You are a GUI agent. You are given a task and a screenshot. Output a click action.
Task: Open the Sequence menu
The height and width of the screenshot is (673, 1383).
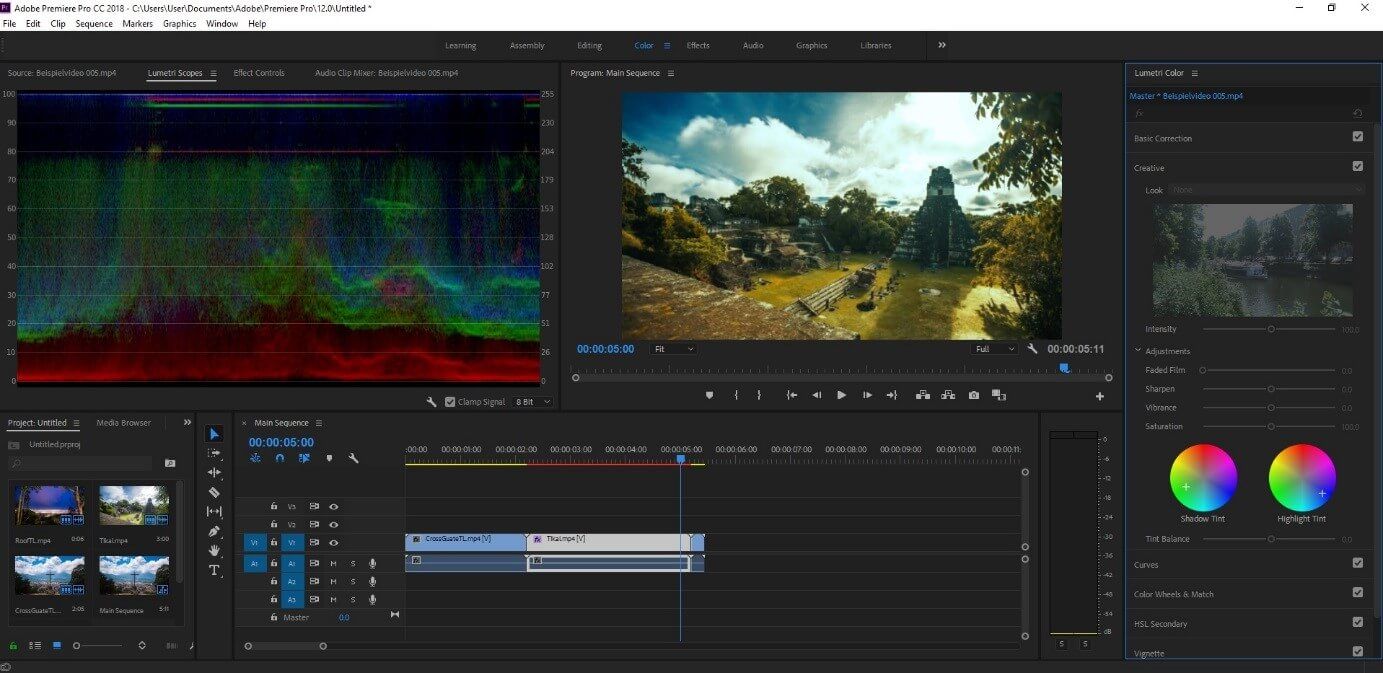tap(94, 23)
